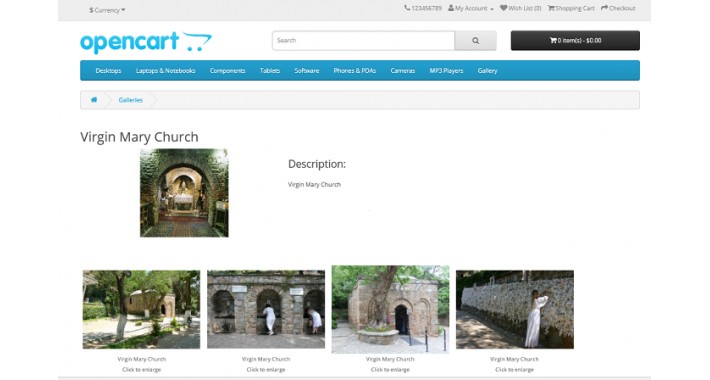
Task: Go to Checkout
Action: (x=618, y=8)
